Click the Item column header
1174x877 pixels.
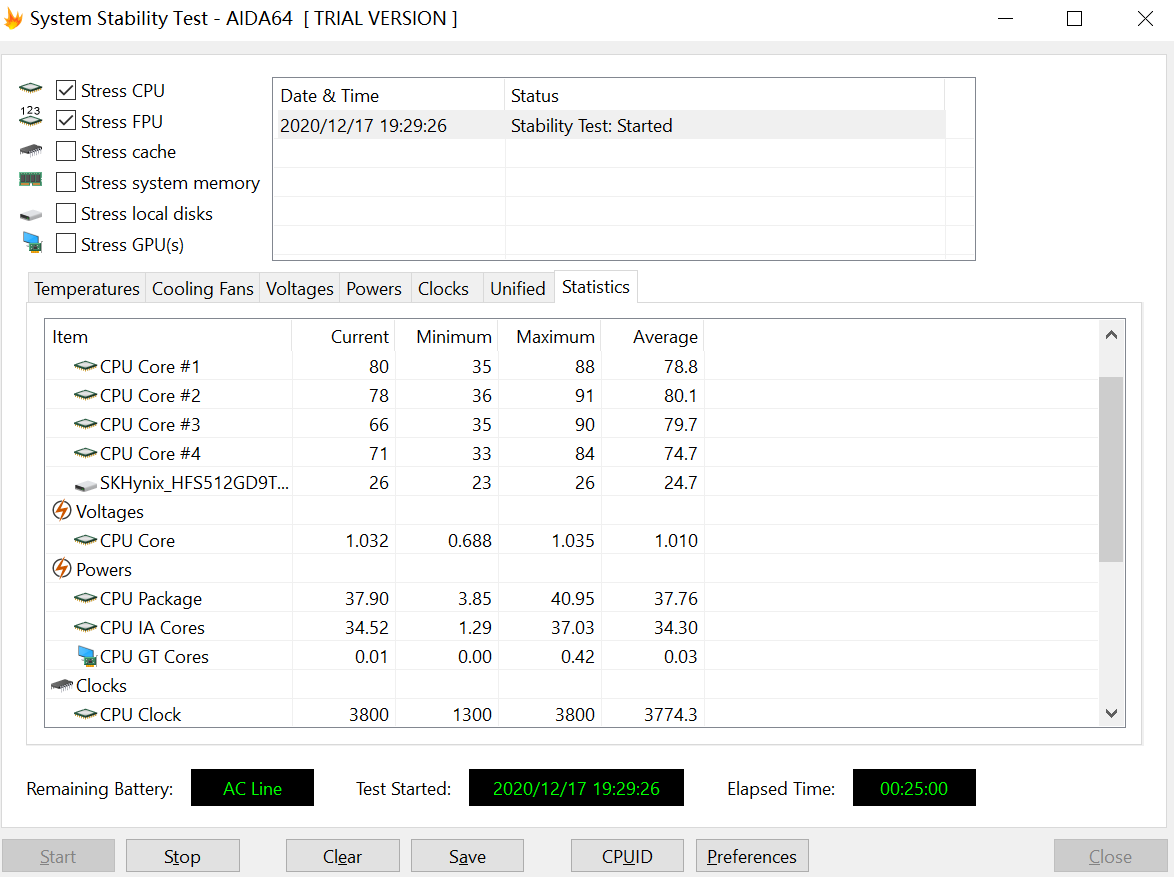168,336
